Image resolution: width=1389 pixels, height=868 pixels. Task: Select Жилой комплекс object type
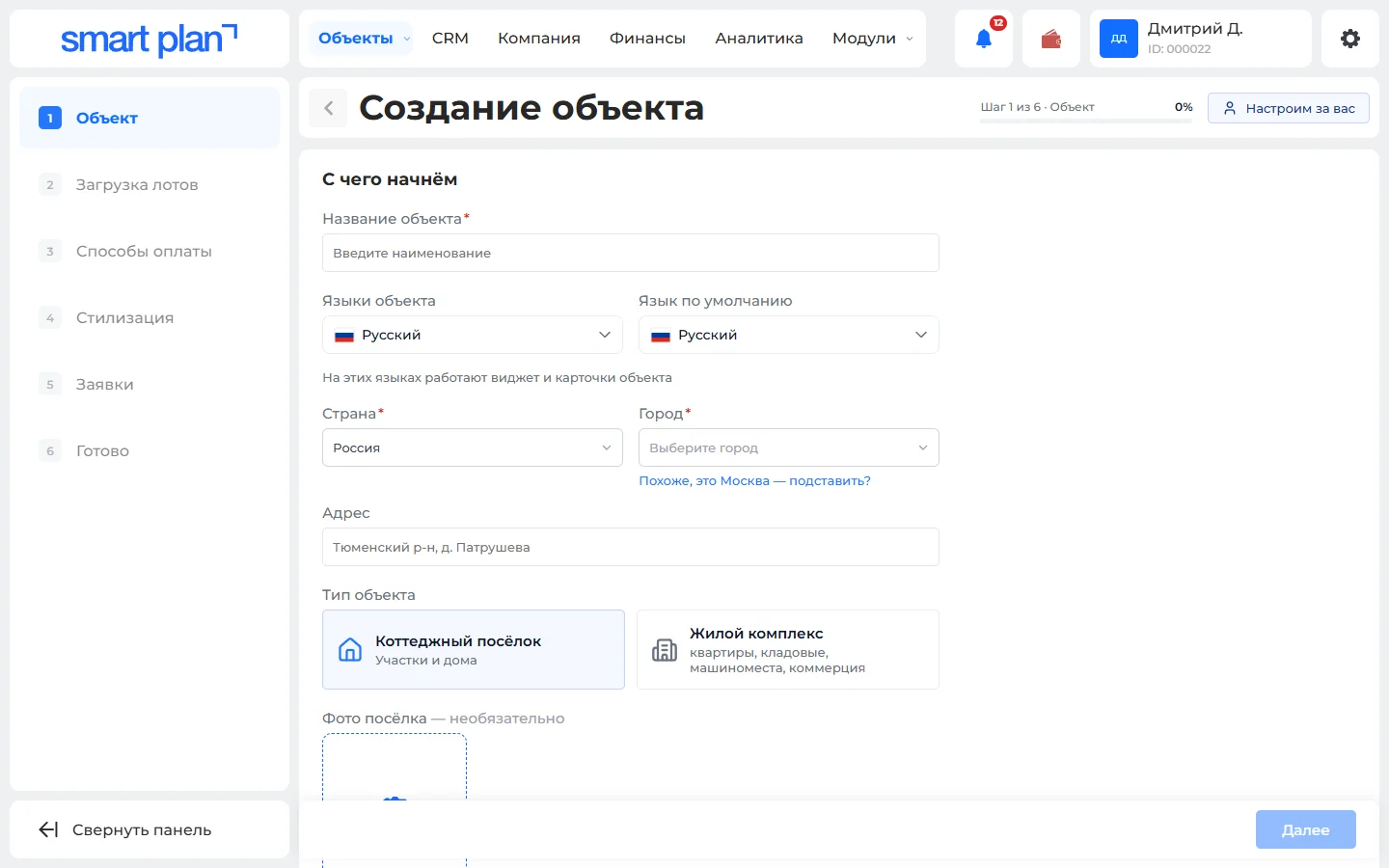(x=788, y=649)
